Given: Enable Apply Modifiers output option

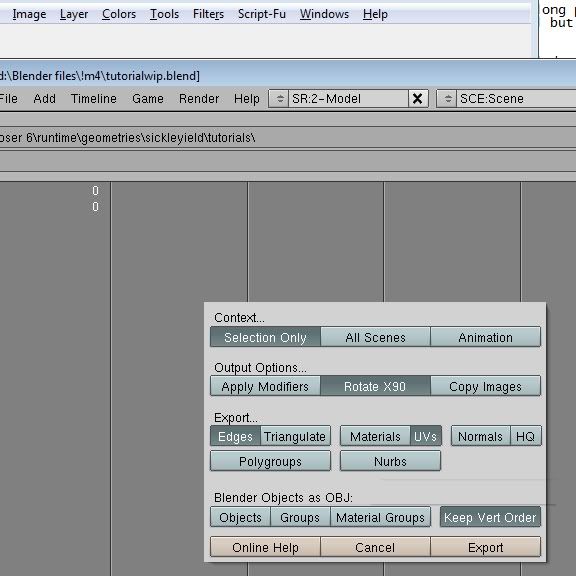Looking at the screenshot, I should point(265,386).
